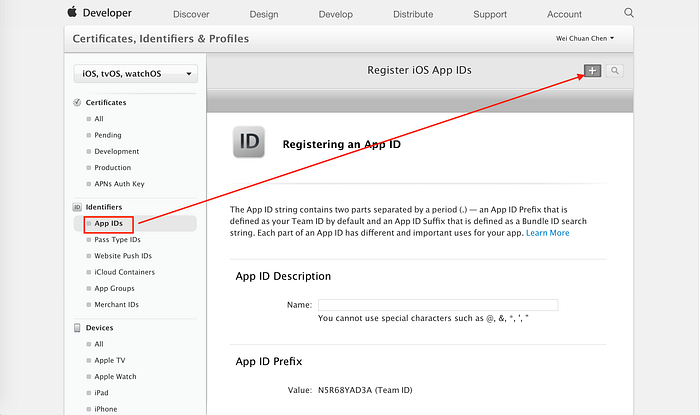This screenshot has width=700, height=415.
Task: Open the Support menu
Action: (x=490, y=14)
